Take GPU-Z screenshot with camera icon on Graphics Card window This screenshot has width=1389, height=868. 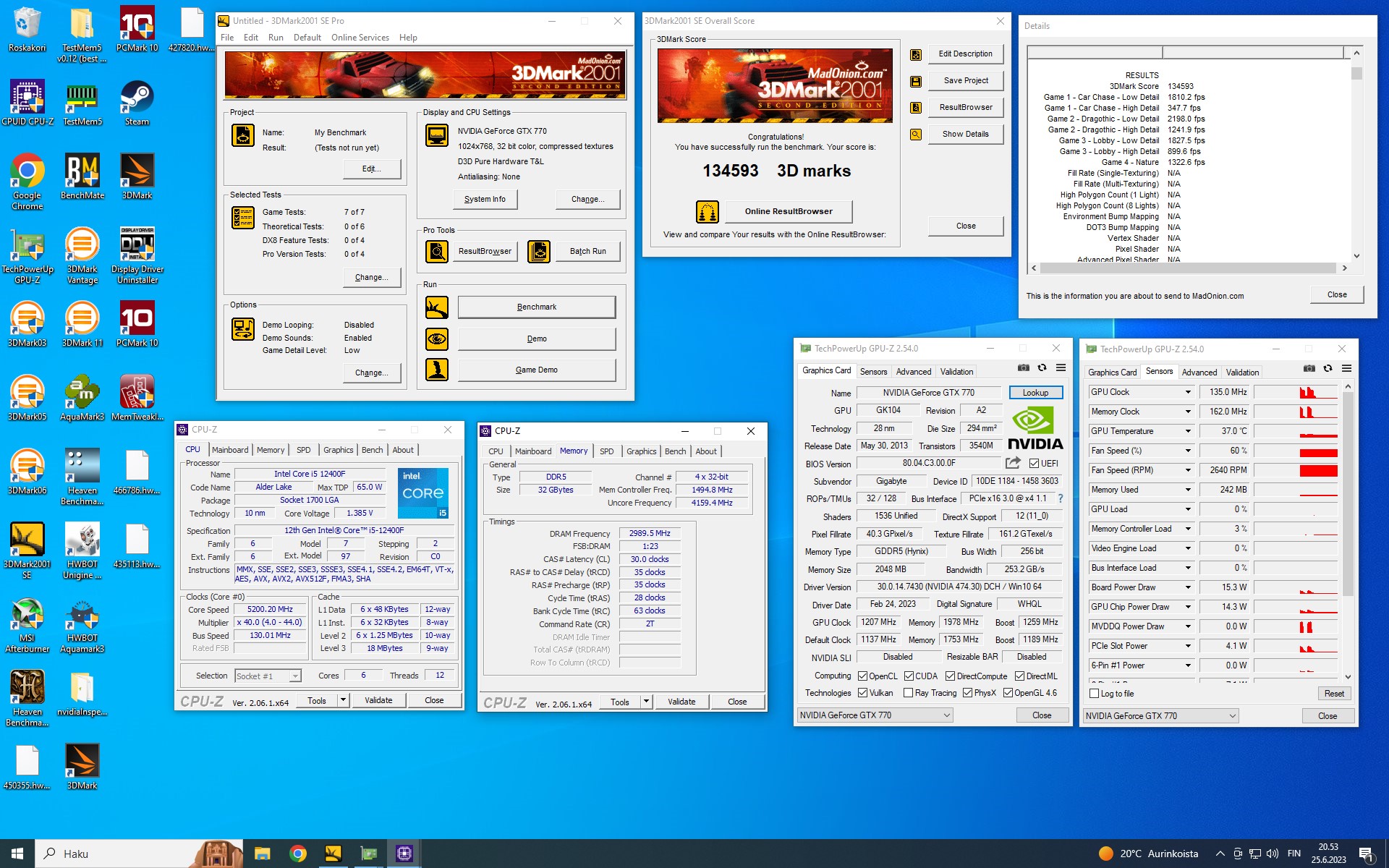pyautogui.click(x=1024, y=368)
